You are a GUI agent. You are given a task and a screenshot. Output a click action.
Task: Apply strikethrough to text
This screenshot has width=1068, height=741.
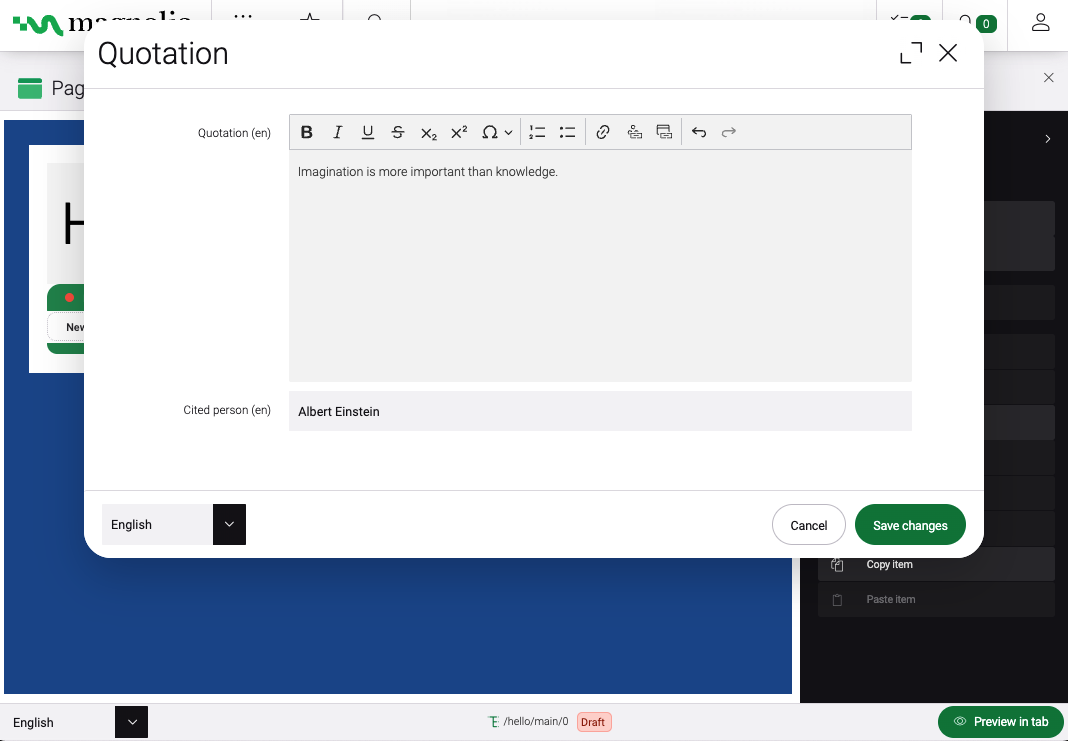[x=398, y=132]
